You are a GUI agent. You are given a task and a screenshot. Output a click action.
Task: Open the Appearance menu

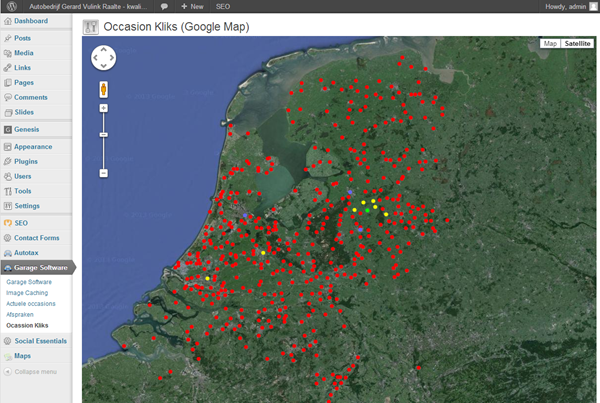pyautogui.click(x=33, y=147)
